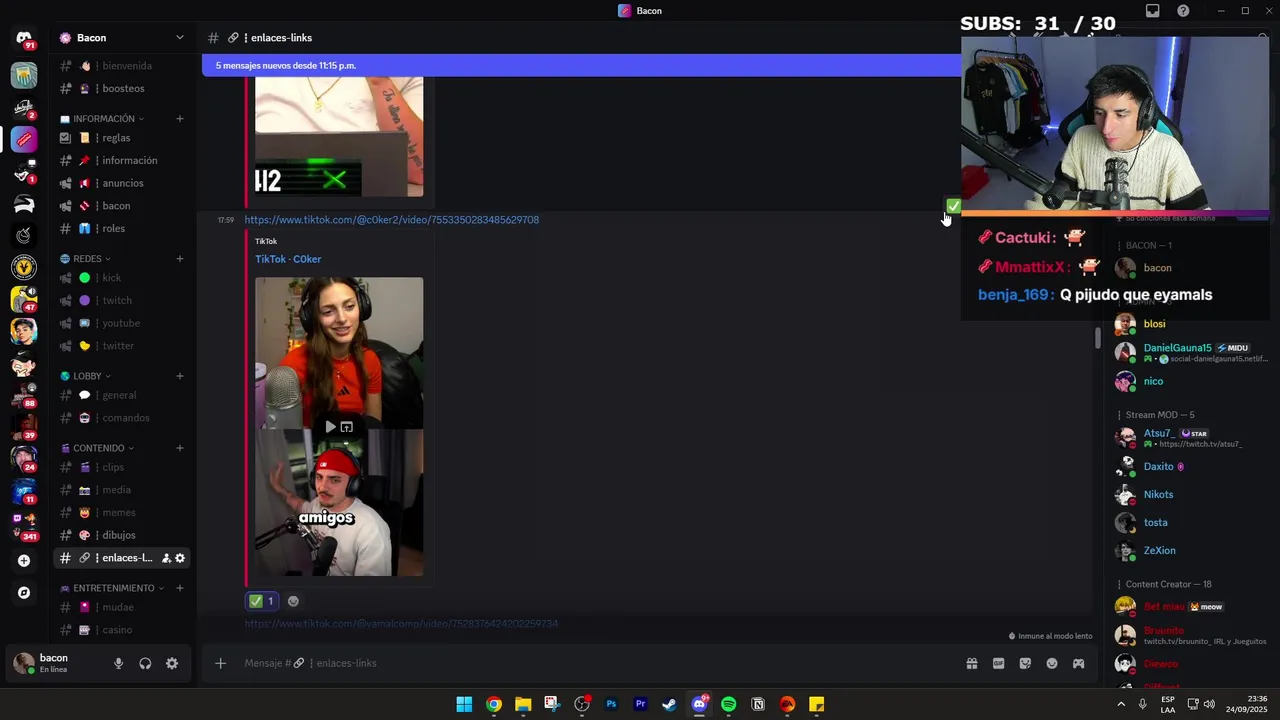Deafen with headphones icon in user panel
1280x720 pixels.
pyautogui.click(x=145, y=663)
